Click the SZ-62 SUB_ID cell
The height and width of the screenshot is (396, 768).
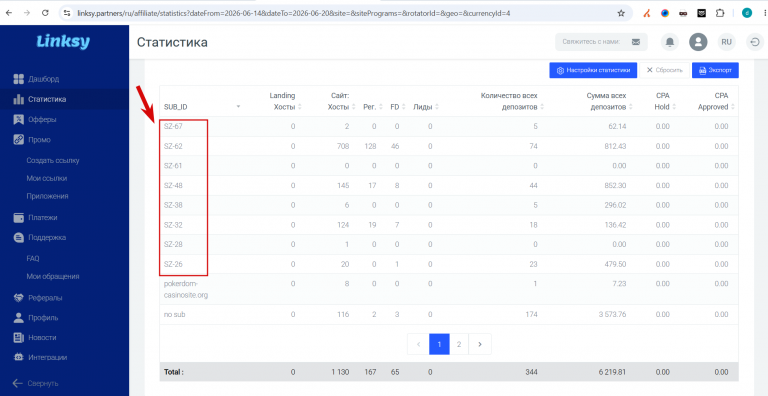[173, 146]
